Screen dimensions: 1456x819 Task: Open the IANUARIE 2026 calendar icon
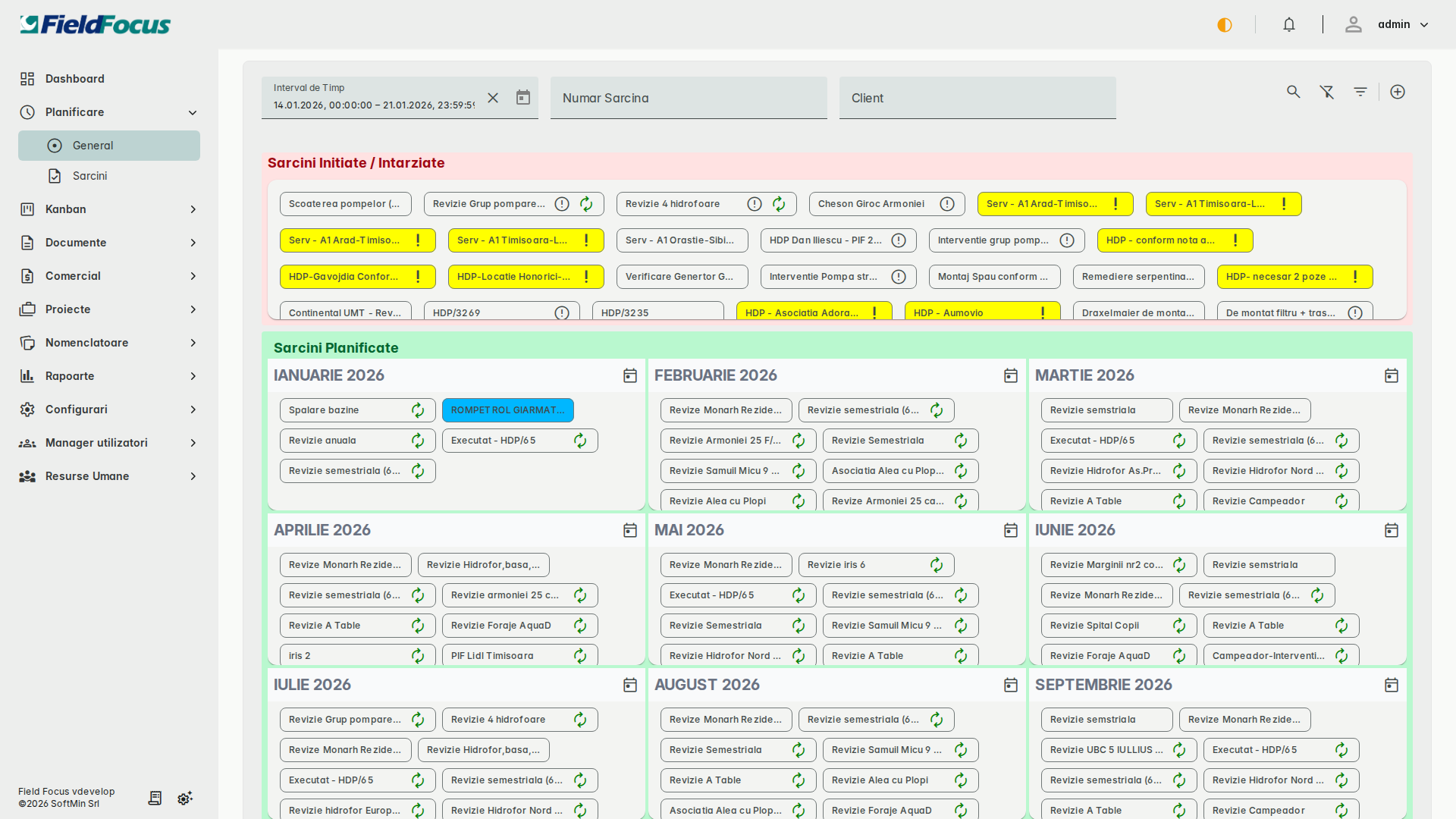(x=630, y=376)
